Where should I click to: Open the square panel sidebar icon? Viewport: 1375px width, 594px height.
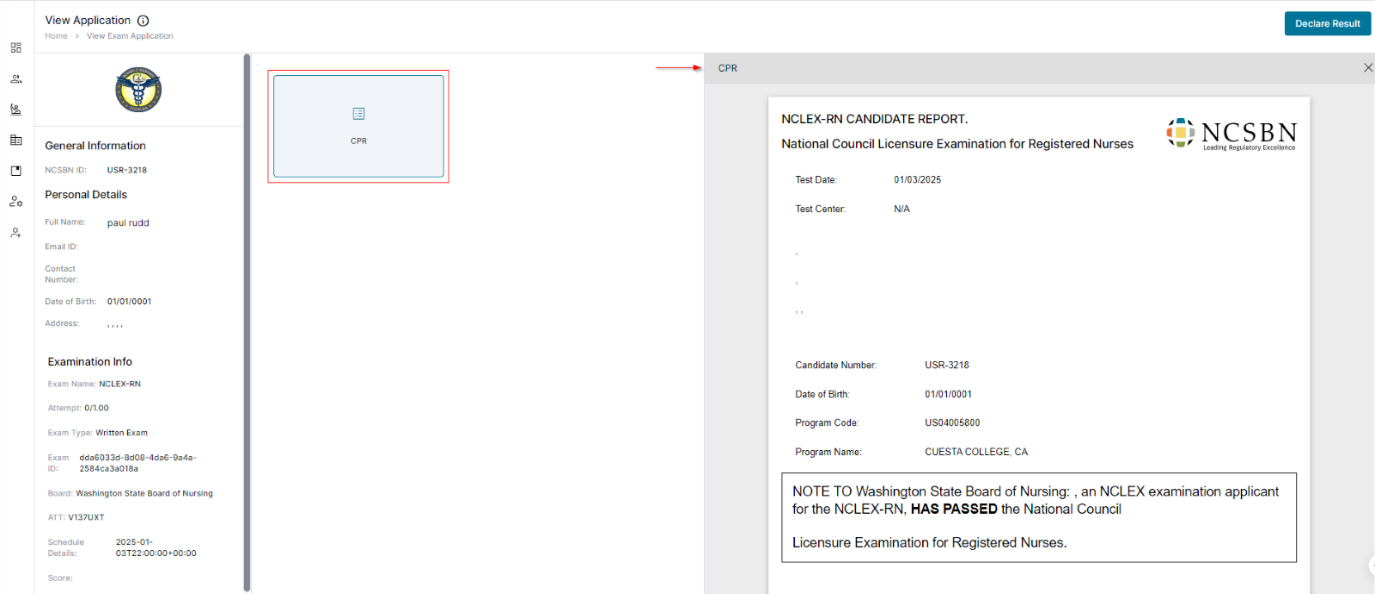click(x=16, y=171)
